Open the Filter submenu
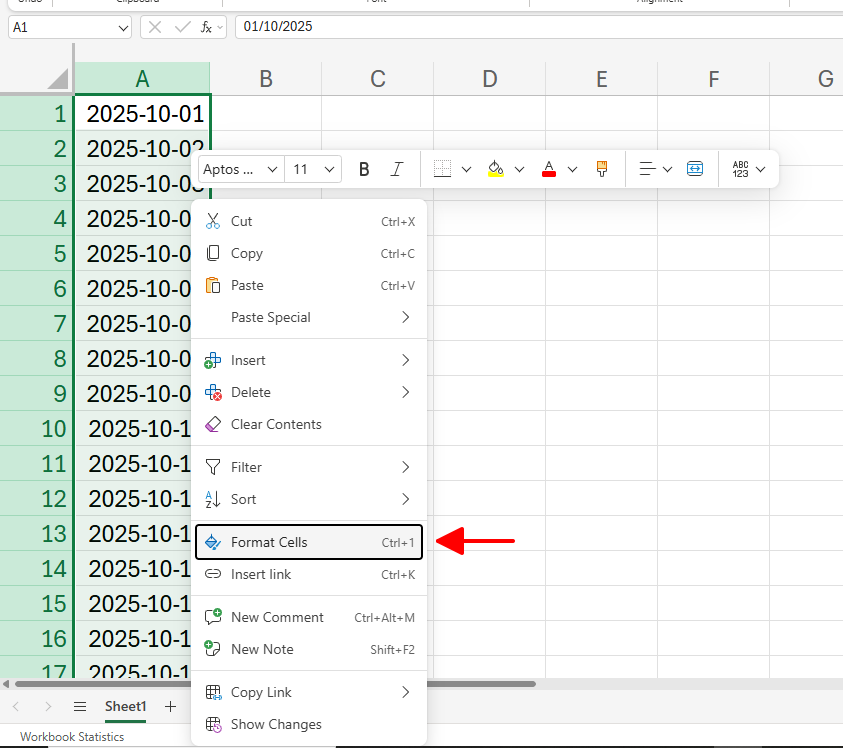Image resolution: width=843 pixels, height=748 pixels. pos(309,467)
